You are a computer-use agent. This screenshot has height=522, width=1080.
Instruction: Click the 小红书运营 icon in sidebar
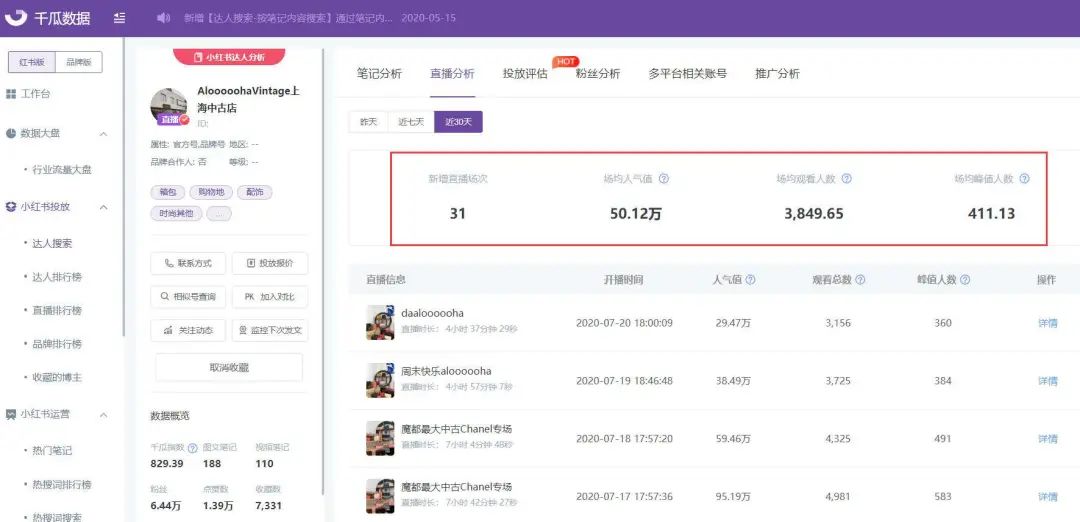click(x=11, y=415)
